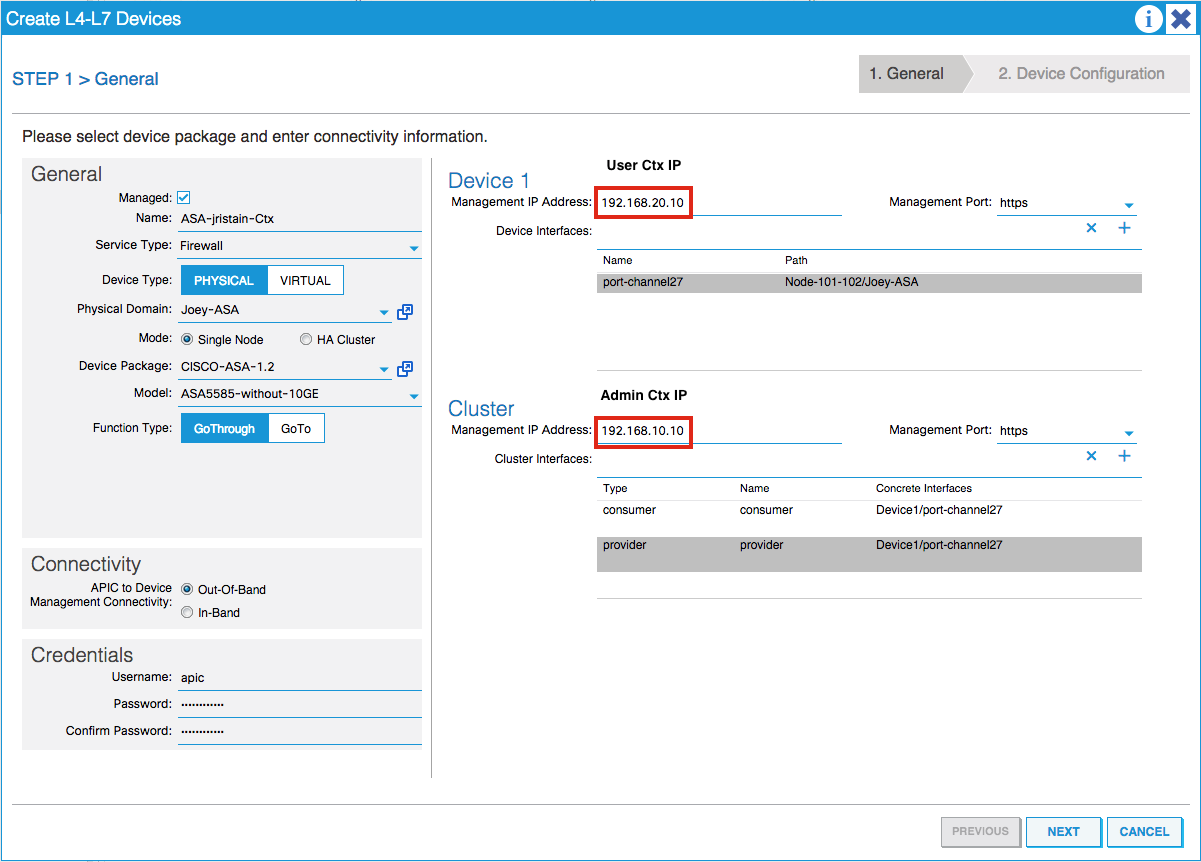Open Device Package pop-out icon
This screenshot has height=862, width=1201.
click(405, 369)
